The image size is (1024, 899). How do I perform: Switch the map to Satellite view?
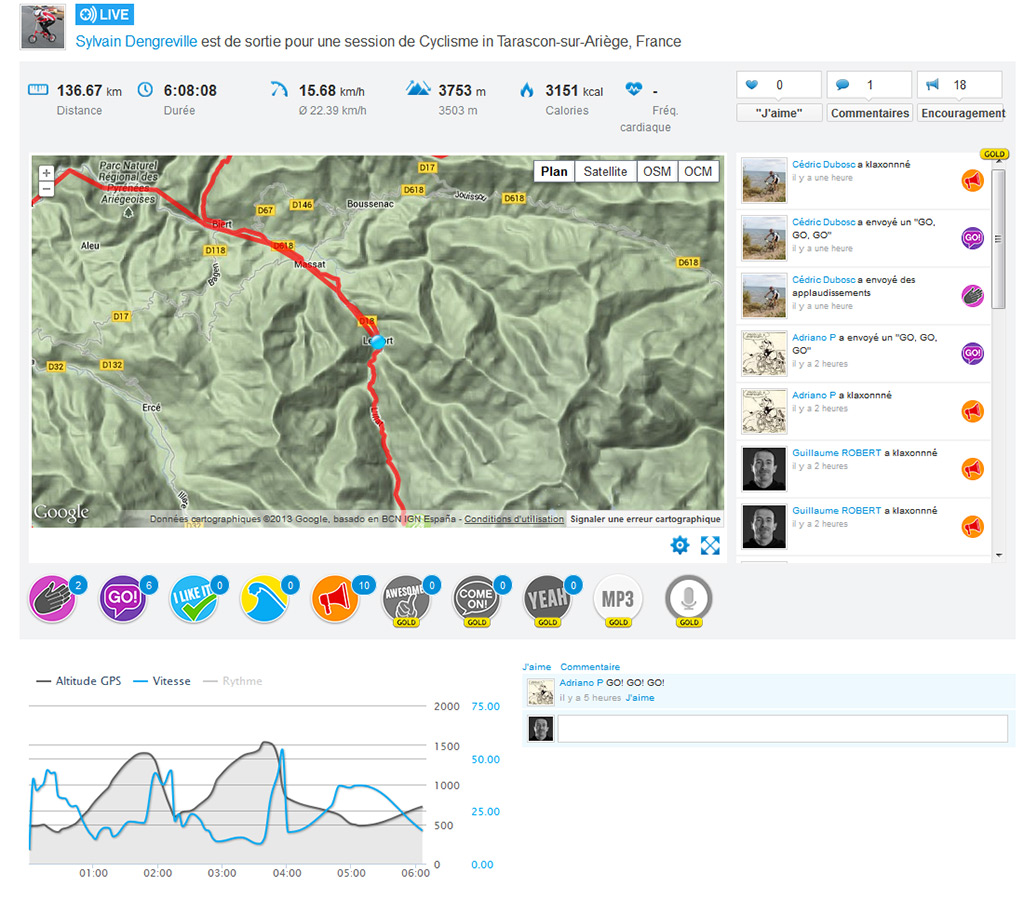click(x=605, y=171)
